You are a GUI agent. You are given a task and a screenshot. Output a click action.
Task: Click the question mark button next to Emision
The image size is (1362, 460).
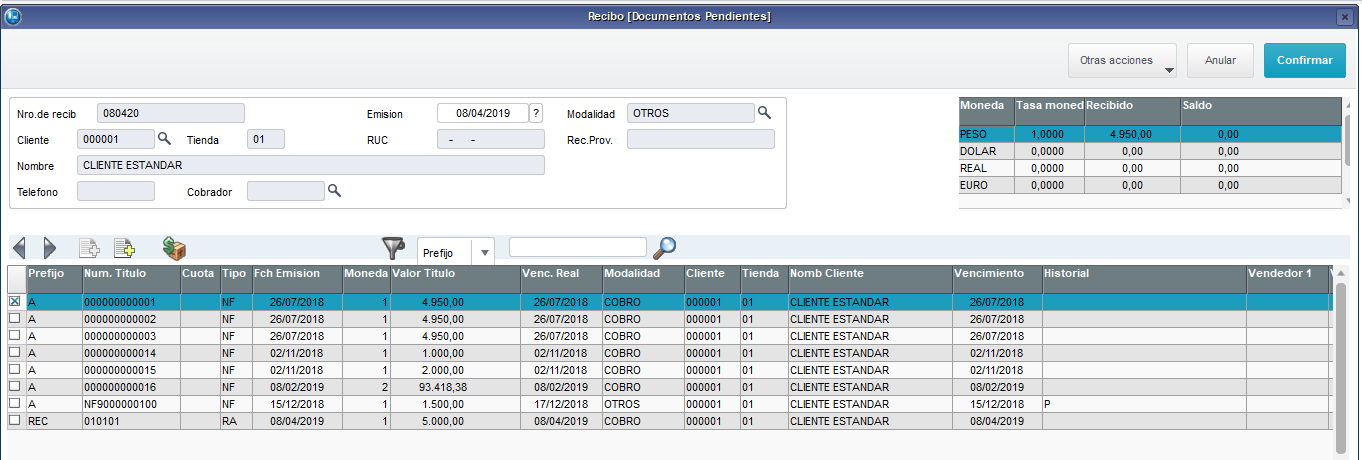536,113
